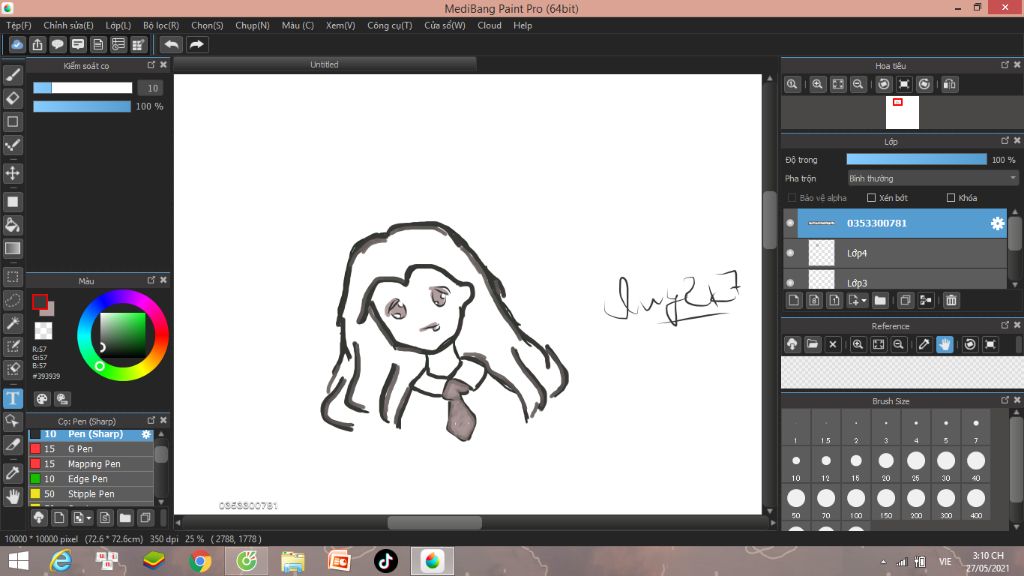Toggle the Bảo vệ alpha checkbox
Viewport: 1024px width, 576px height.
(x=792, y=198)
